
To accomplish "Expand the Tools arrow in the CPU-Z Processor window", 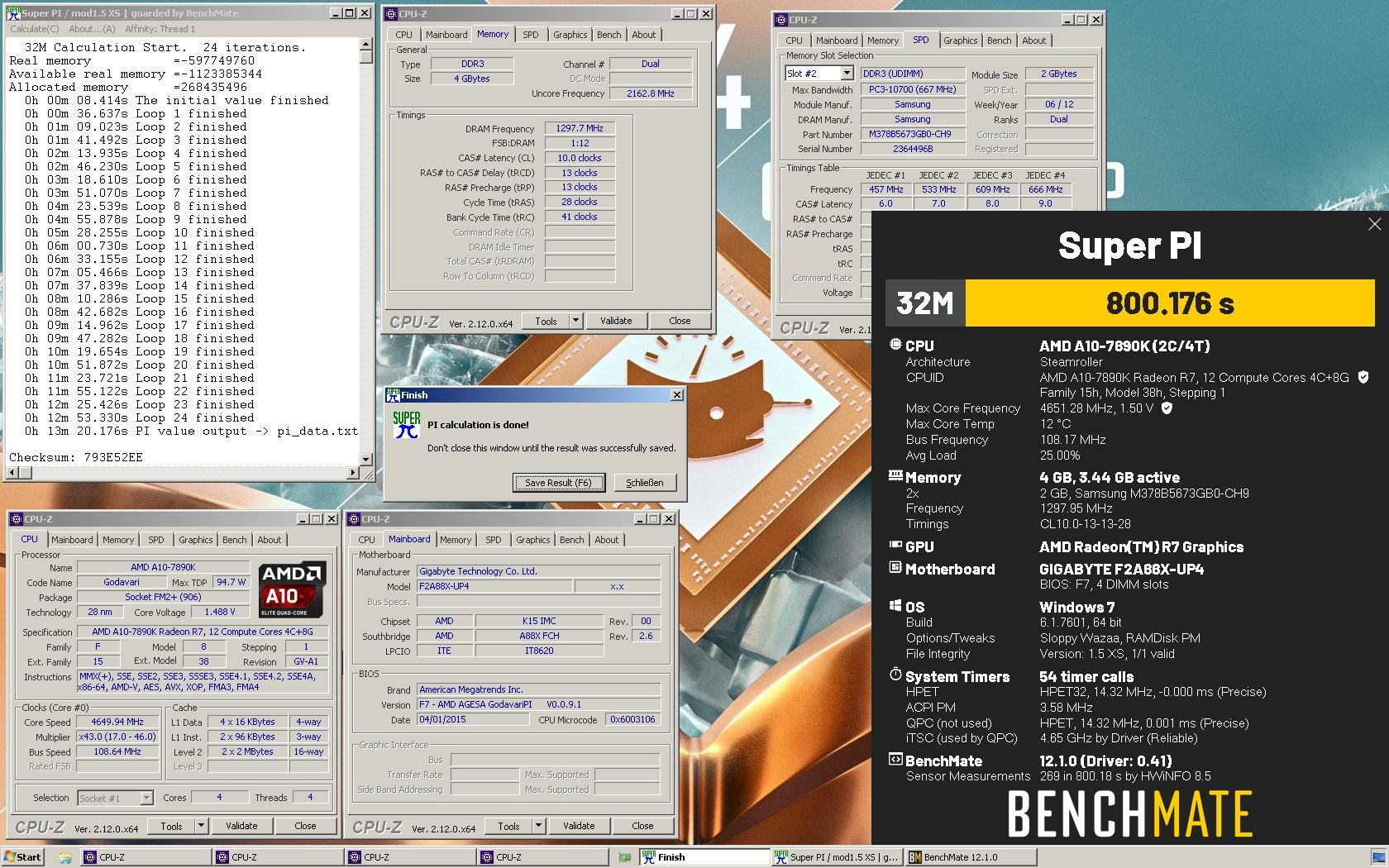I will [201, 826].
